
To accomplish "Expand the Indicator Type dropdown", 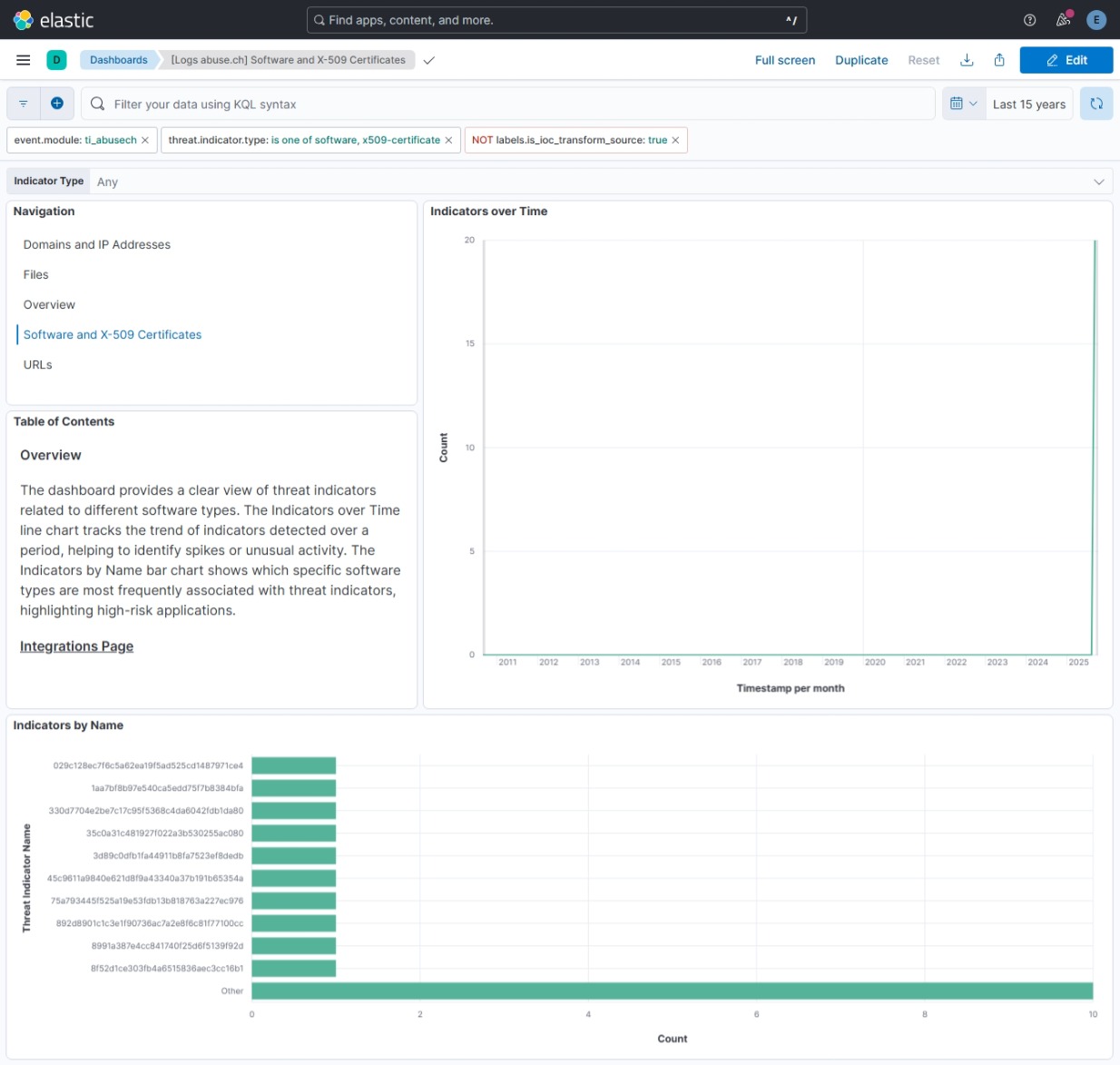I will (1097, 181).
